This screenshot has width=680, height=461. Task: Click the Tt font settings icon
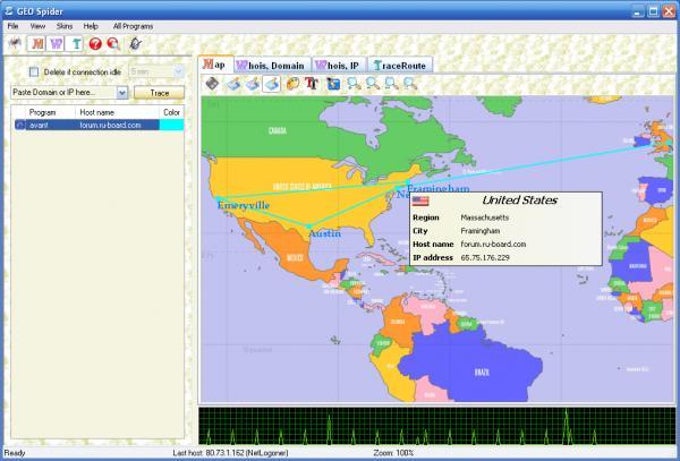click(x=311, y=83)
